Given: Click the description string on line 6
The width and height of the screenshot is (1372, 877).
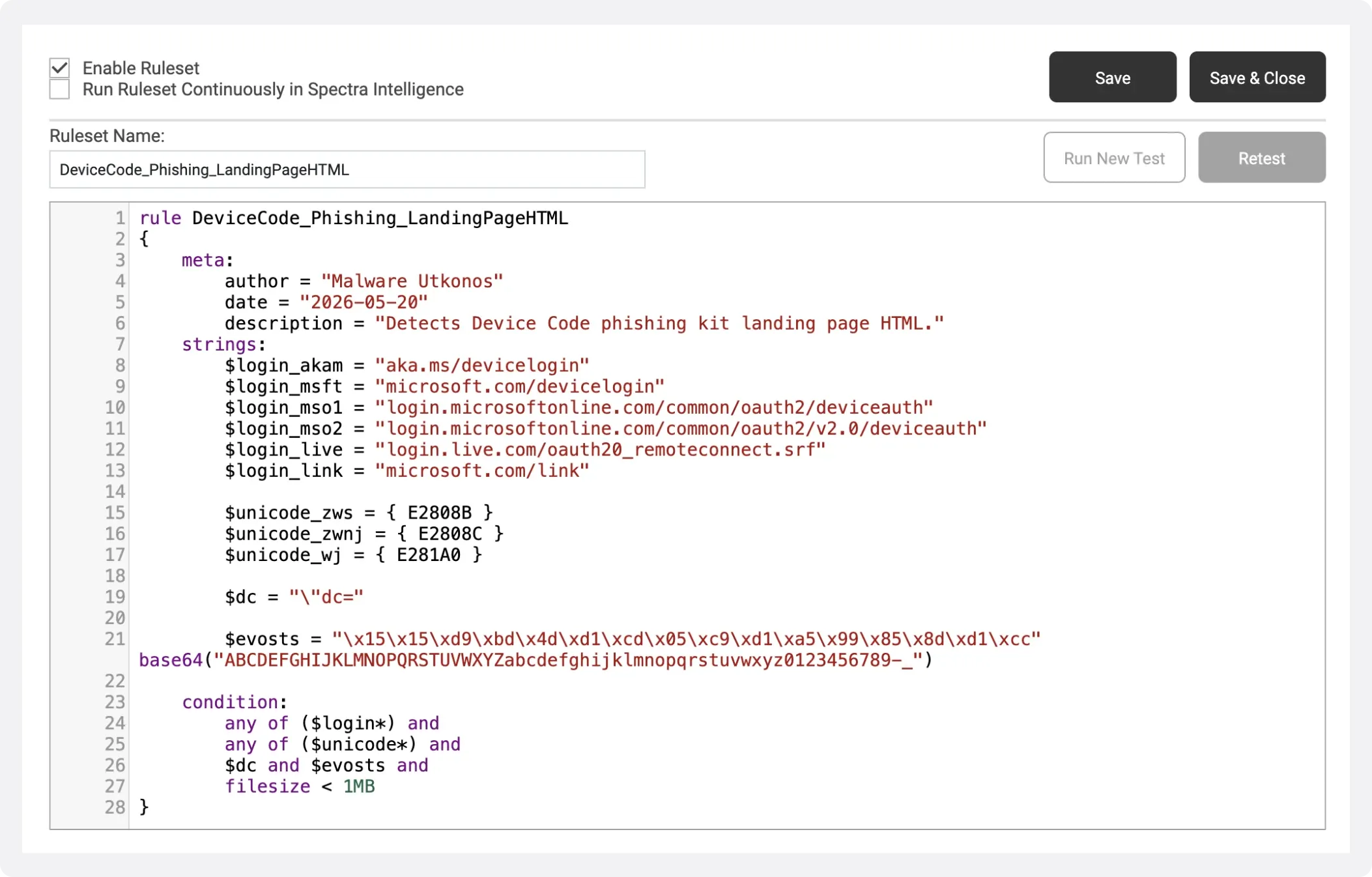Looking at the screenshot, I should tap(659, 324).
